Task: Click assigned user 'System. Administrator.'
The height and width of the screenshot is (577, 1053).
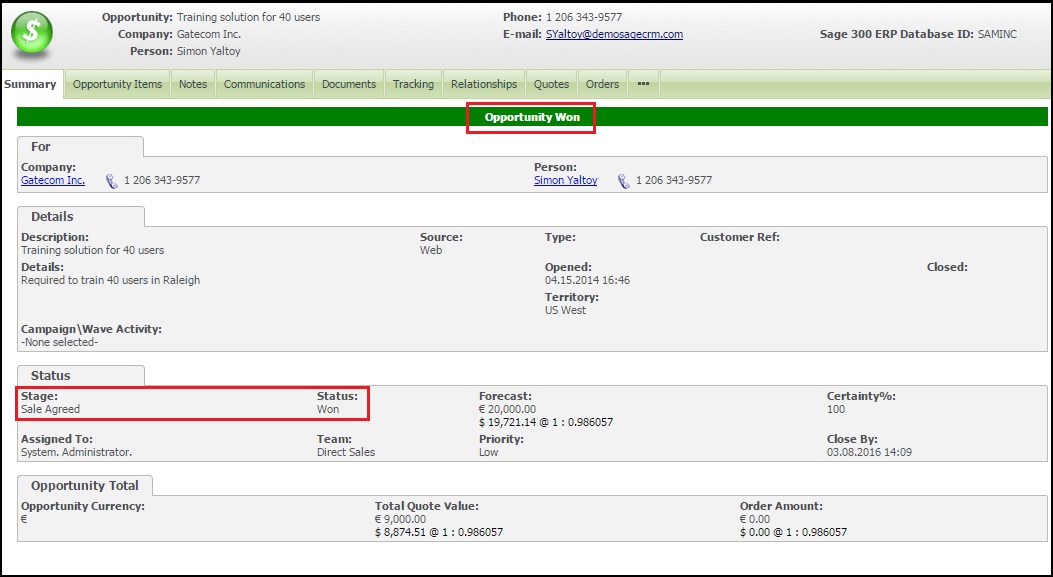Action: coord(77,452)
